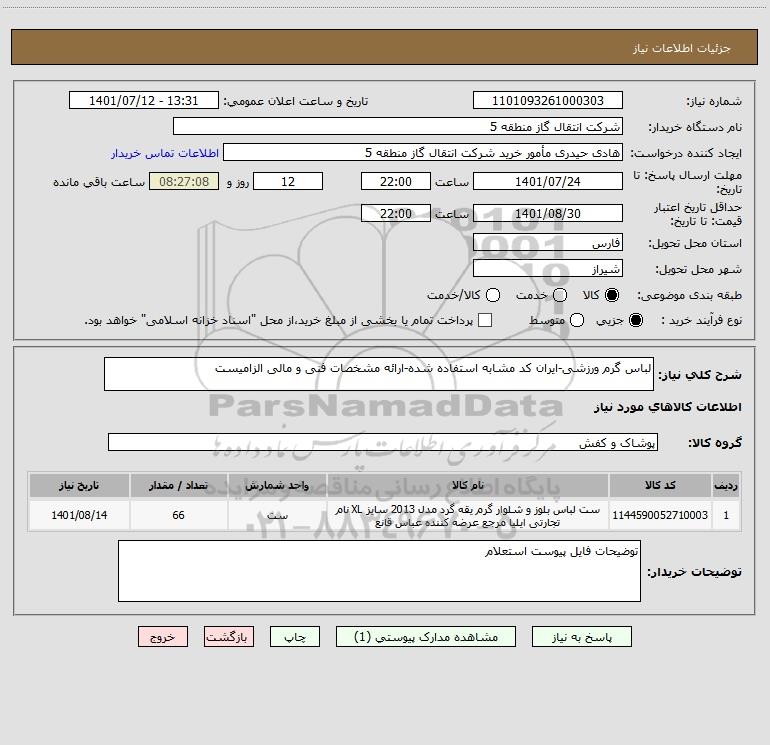The height and width of the screenshot is (745, 770).
Task: Click the response deadline date 1401/07/24
Action: (548, 181)
